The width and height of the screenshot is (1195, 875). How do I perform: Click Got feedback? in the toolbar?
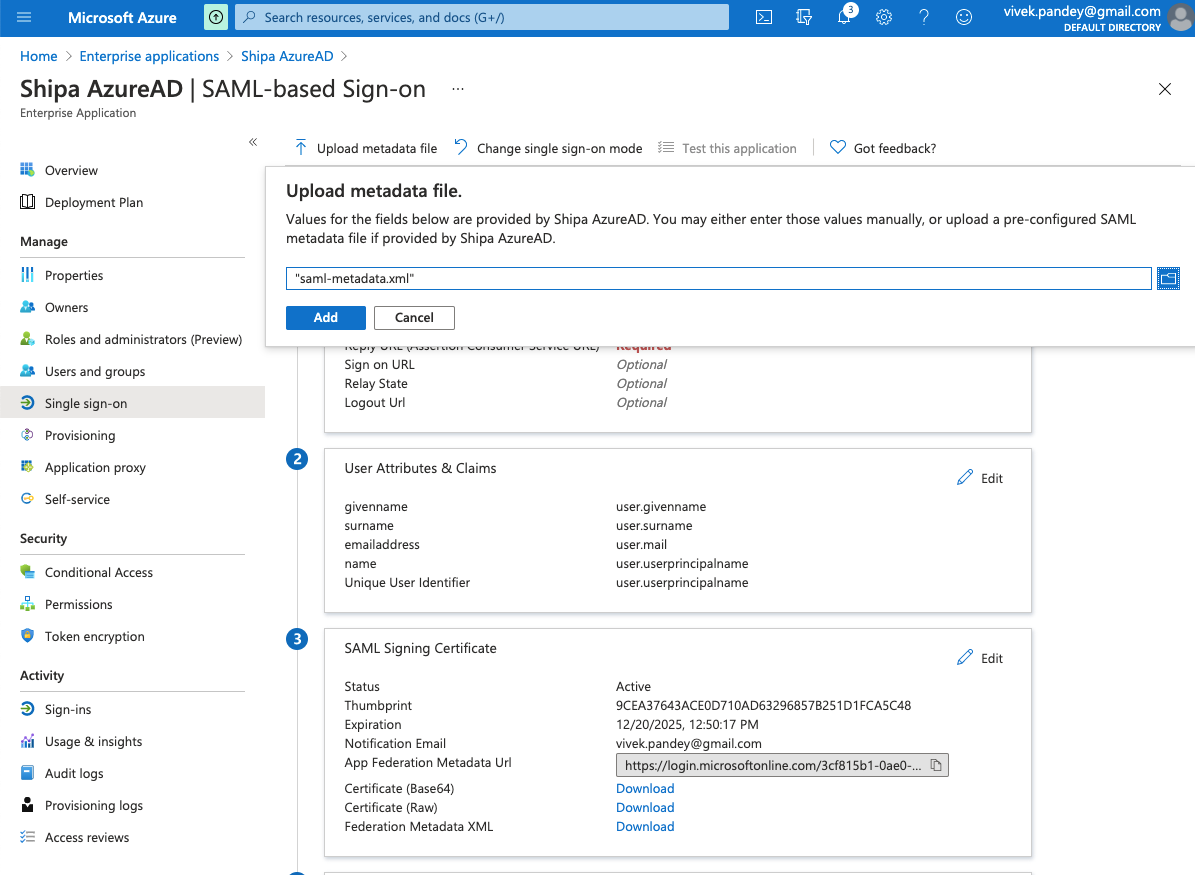click(883, 148)
